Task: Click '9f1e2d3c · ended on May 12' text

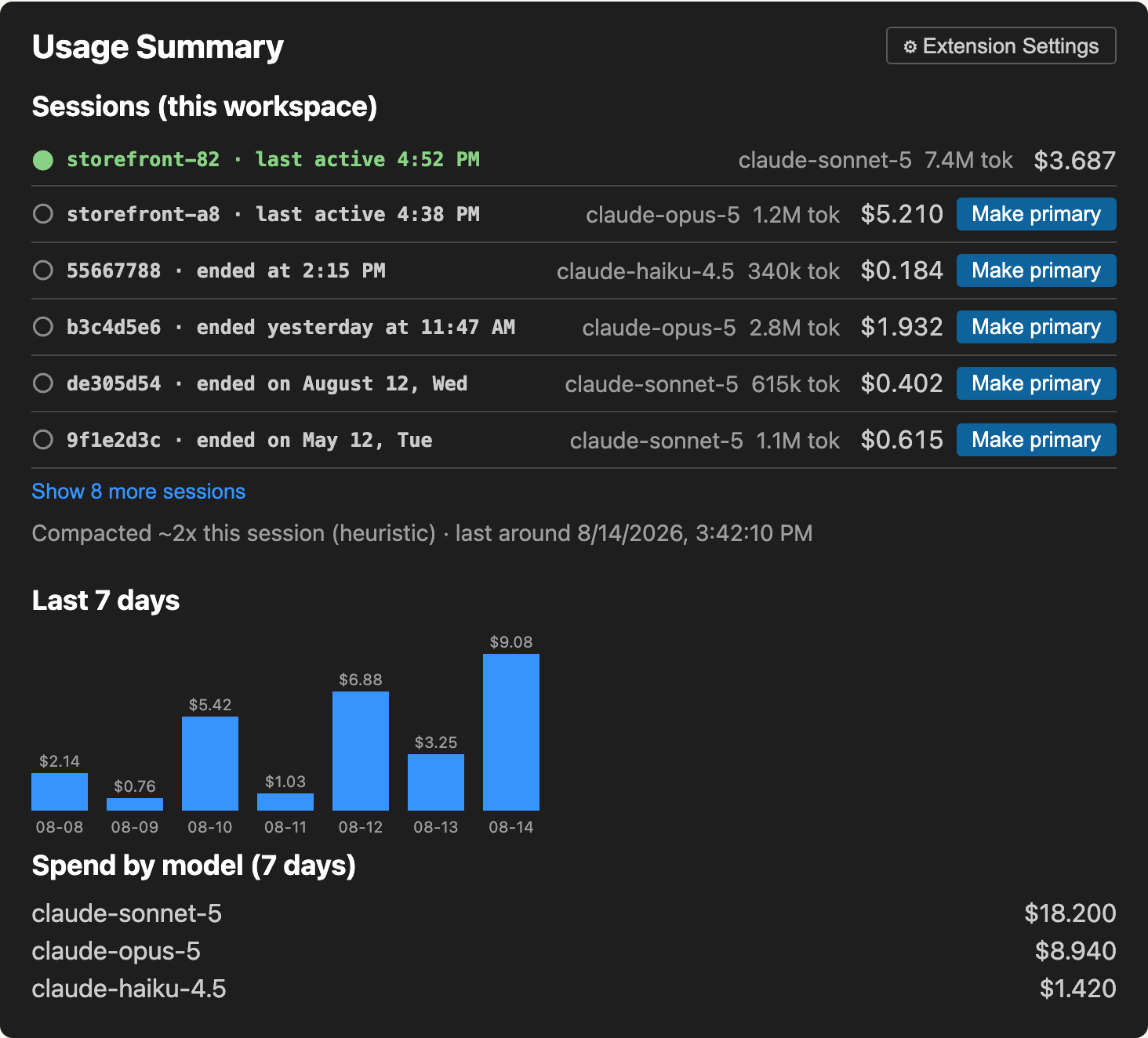Action: (x=249, y=440)
